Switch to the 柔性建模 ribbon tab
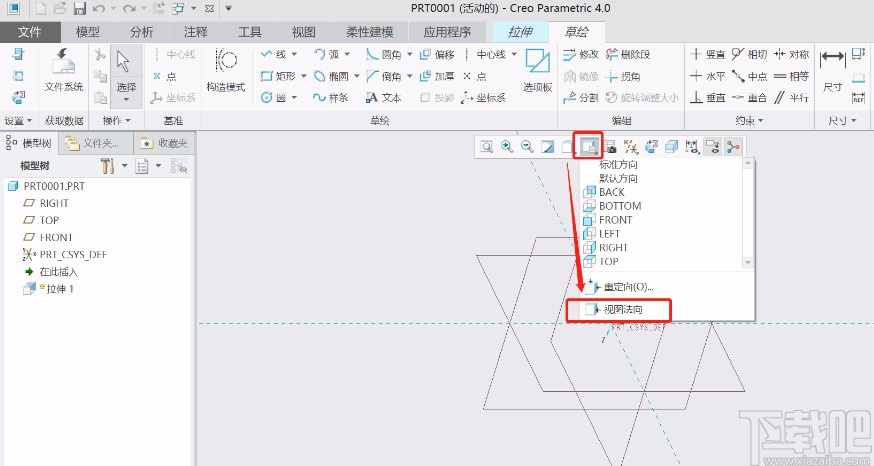The image size is (874, 466). coord(370,32)
